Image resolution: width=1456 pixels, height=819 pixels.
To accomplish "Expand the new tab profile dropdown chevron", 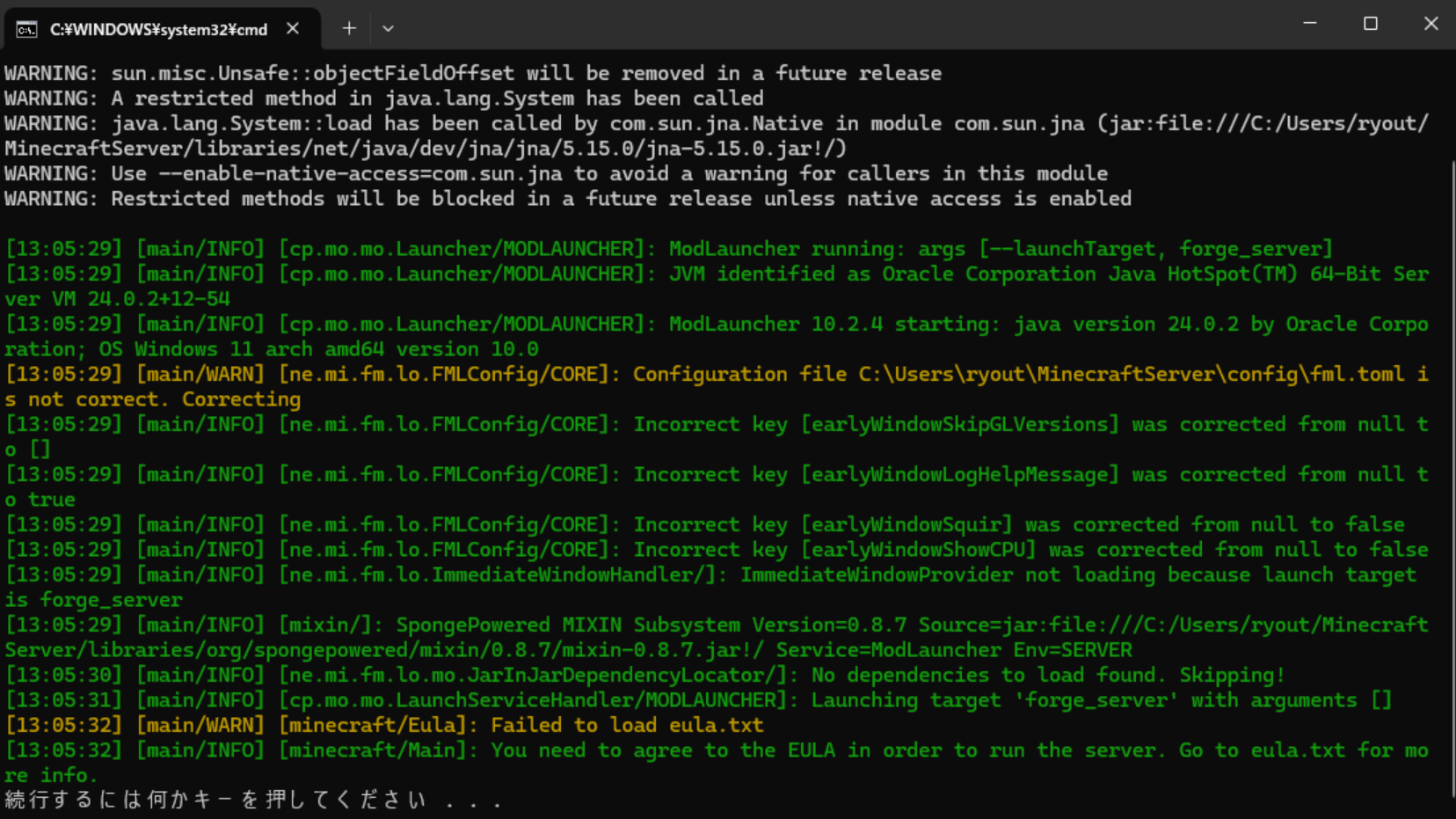I will coord(388,29).
